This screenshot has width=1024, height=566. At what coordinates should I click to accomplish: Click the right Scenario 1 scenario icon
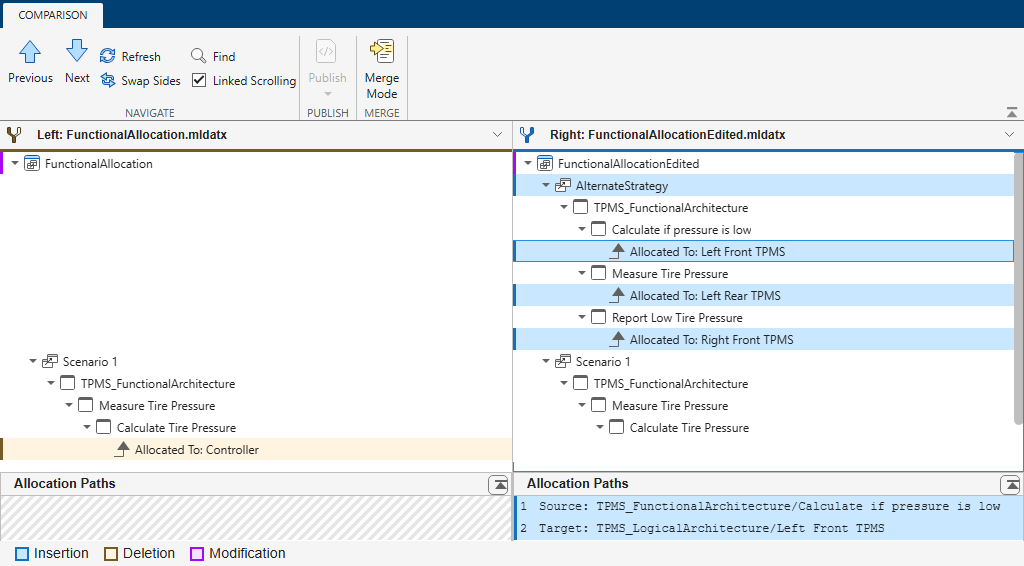tap(563, 361)
